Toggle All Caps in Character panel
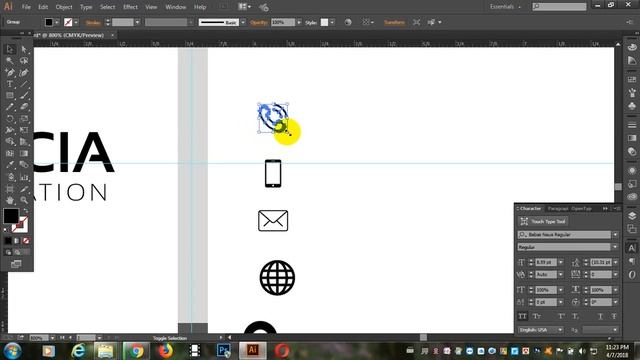 tap(522, 316)
